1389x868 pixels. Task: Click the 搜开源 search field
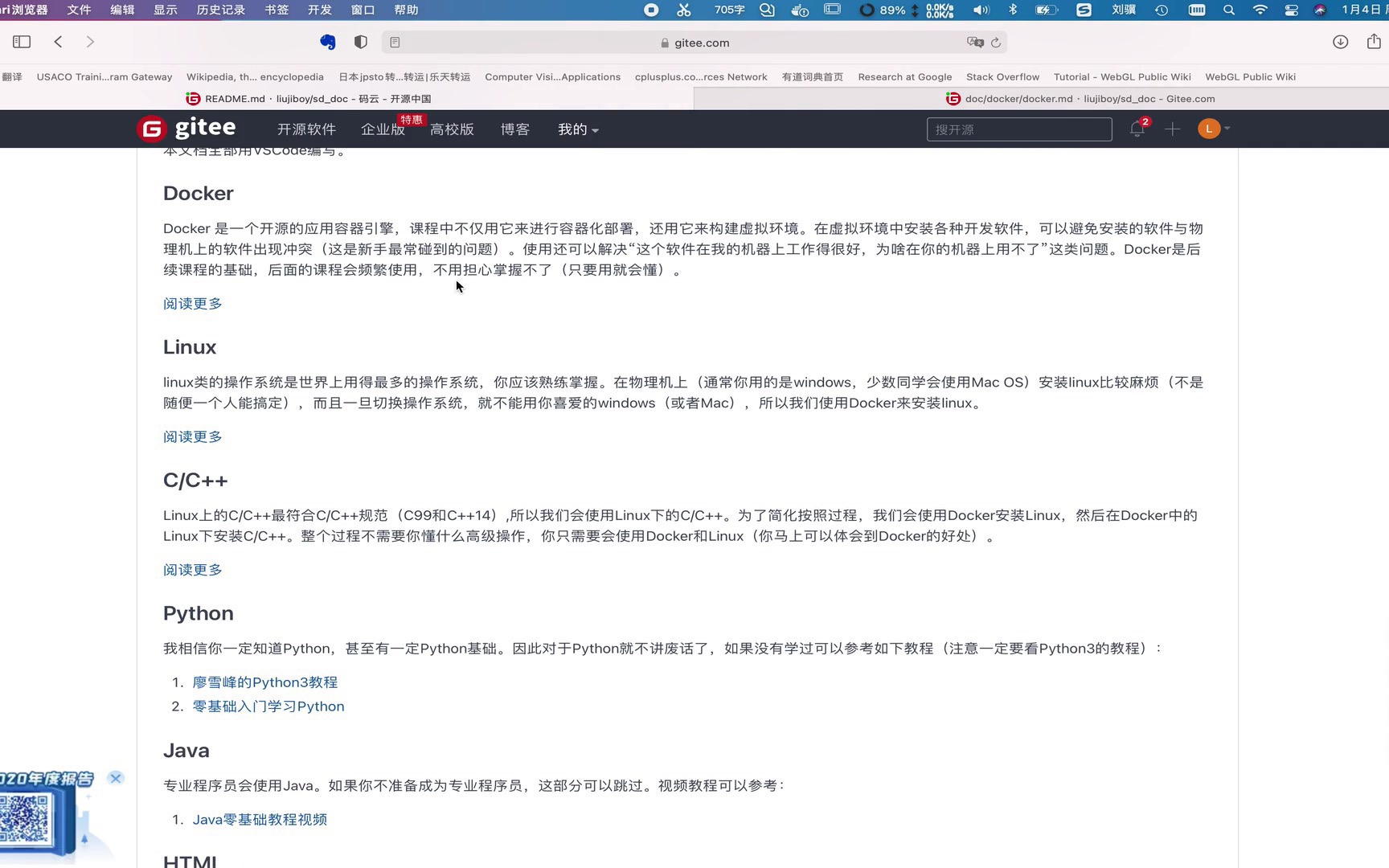pyautogui.click(x=1019, y=129)
